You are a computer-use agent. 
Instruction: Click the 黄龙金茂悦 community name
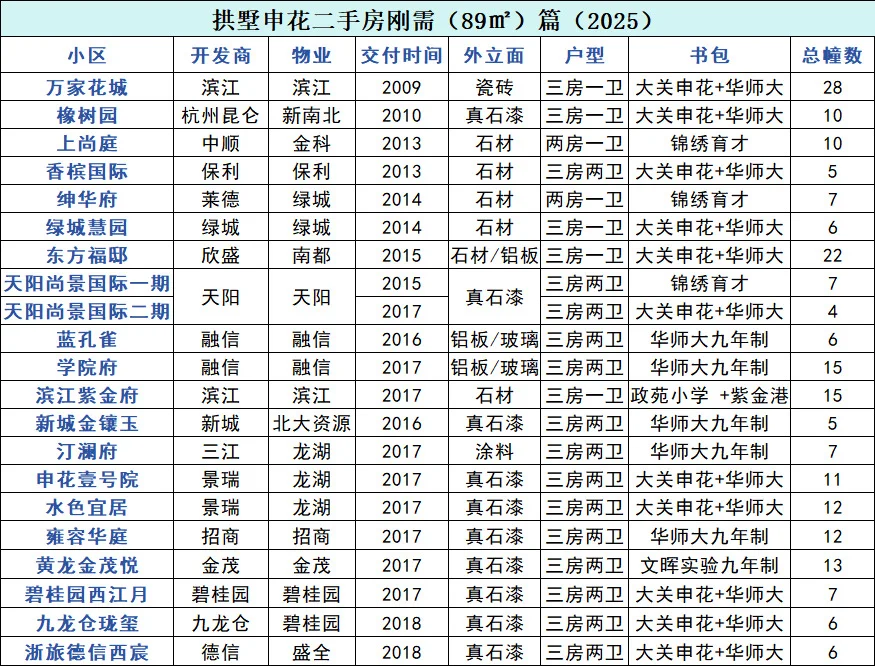(x=87, y=565)
